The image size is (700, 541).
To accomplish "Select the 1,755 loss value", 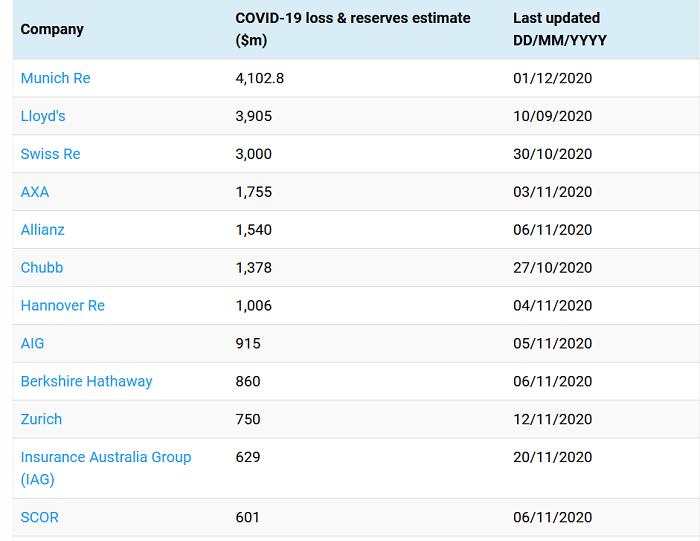I will (253, 192).
